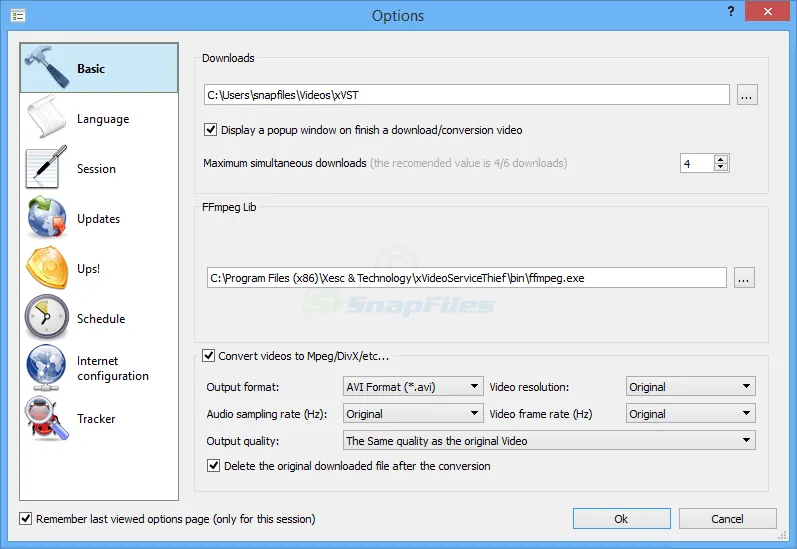Select the Basic page label

91,69
